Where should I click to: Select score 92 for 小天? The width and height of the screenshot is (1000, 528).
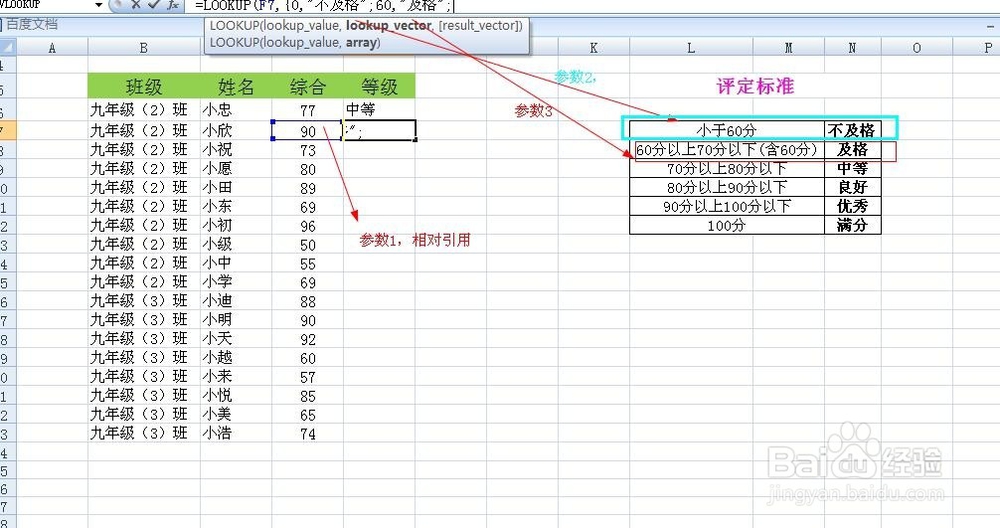pos(307,339)
